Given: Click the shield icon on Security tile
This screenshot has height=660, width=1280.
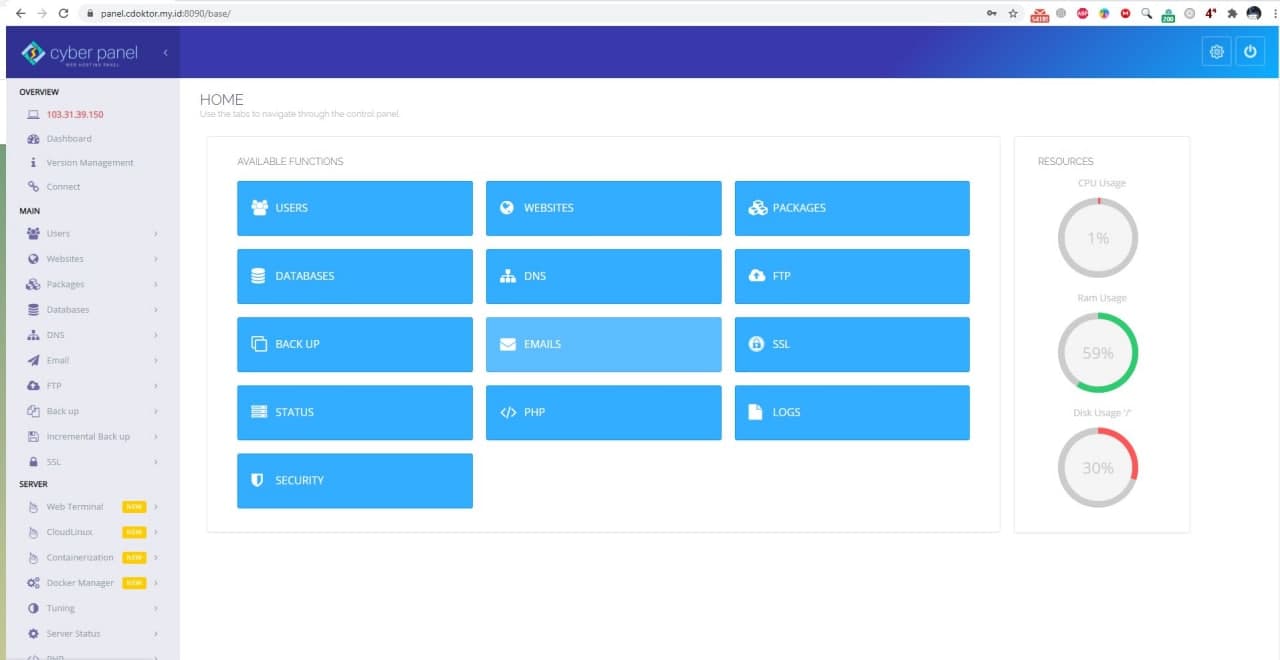Looking at the screenshot, I should point(257,480).
